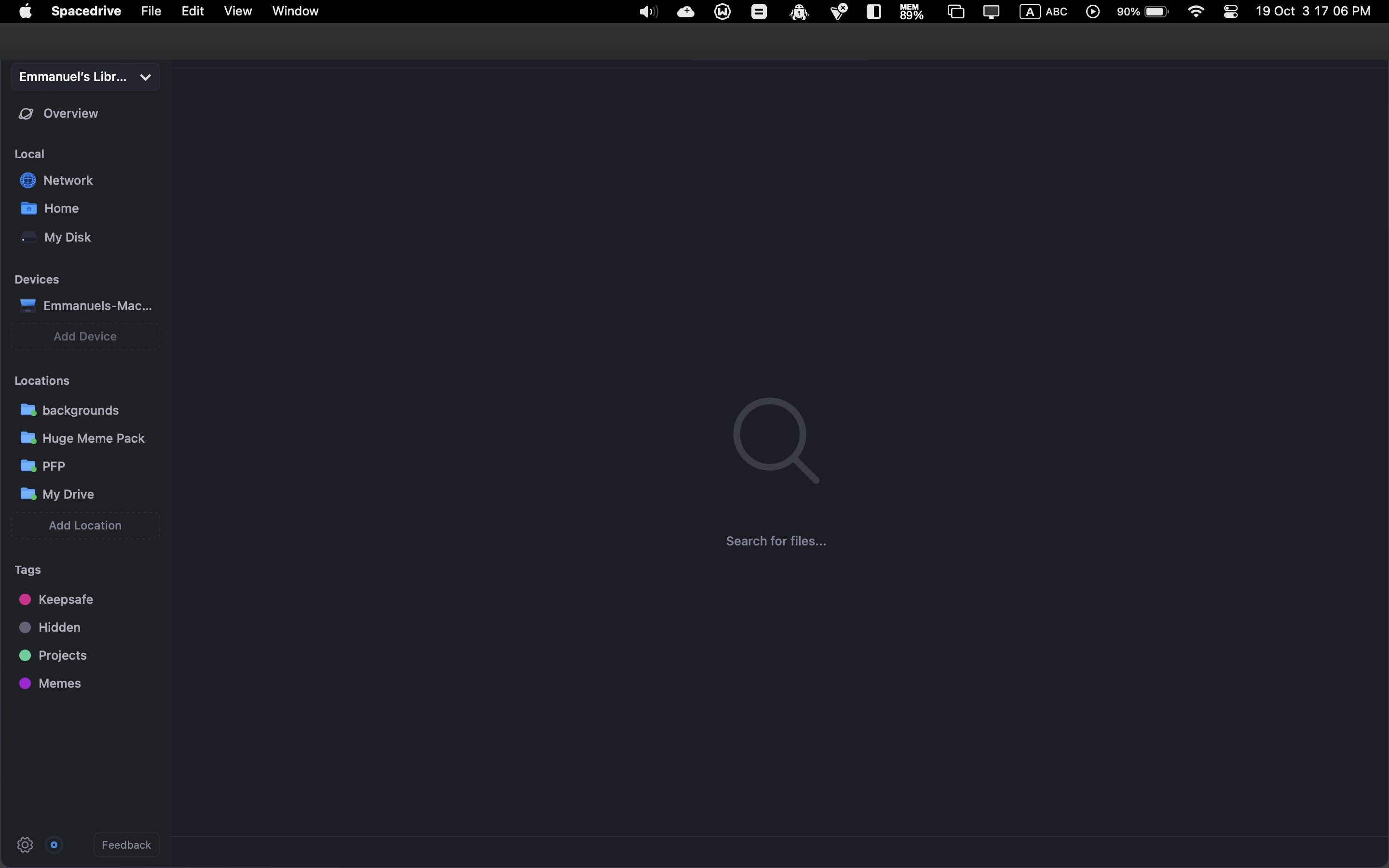Click the Add Device button
The height and width of the screenshot is (868, 1389).
click(x=84, y=336)
